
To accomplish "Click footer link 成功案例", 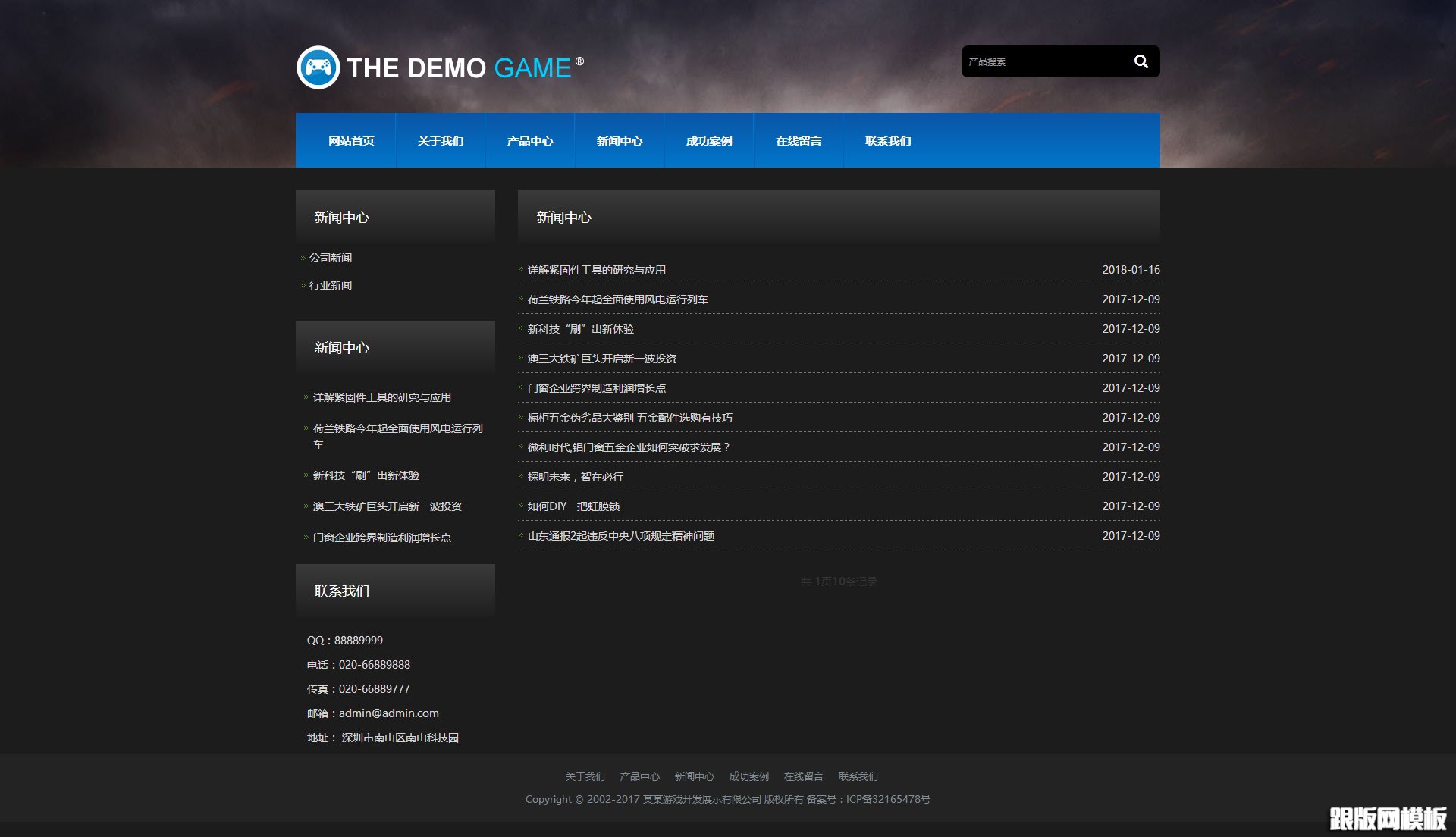I will click(748, 776).
